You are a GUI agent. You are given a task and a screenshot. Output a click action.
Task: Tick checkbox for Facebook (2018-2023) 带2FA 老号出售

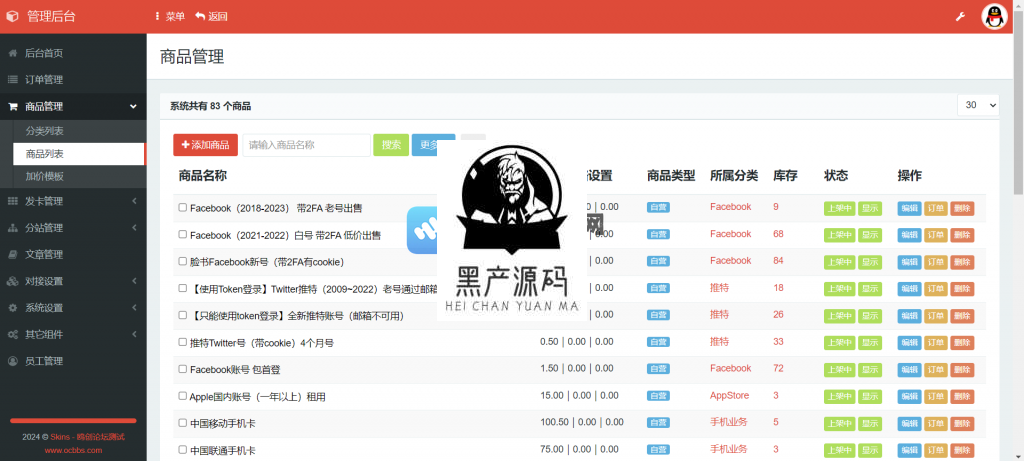183,207
